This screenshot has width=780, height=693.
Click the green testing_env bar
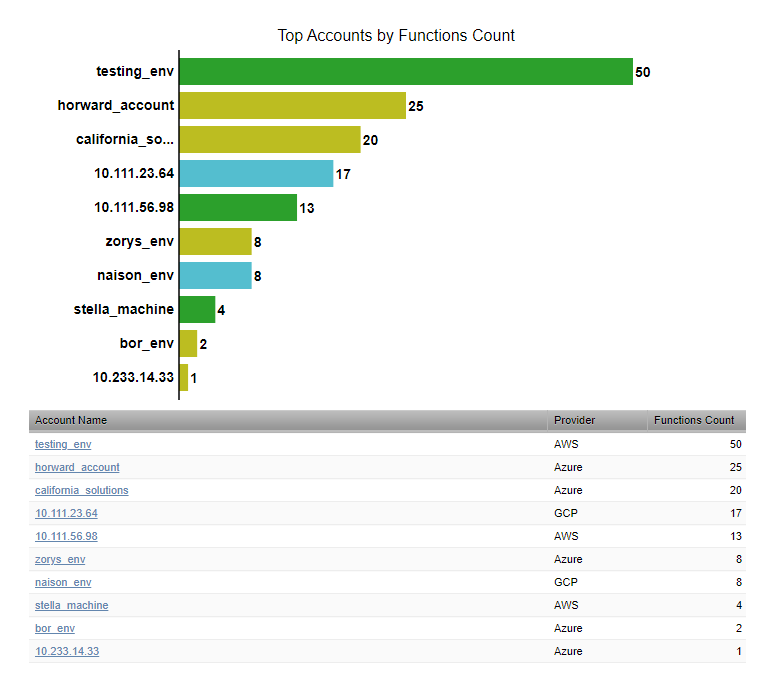click(x=406, y=72)
